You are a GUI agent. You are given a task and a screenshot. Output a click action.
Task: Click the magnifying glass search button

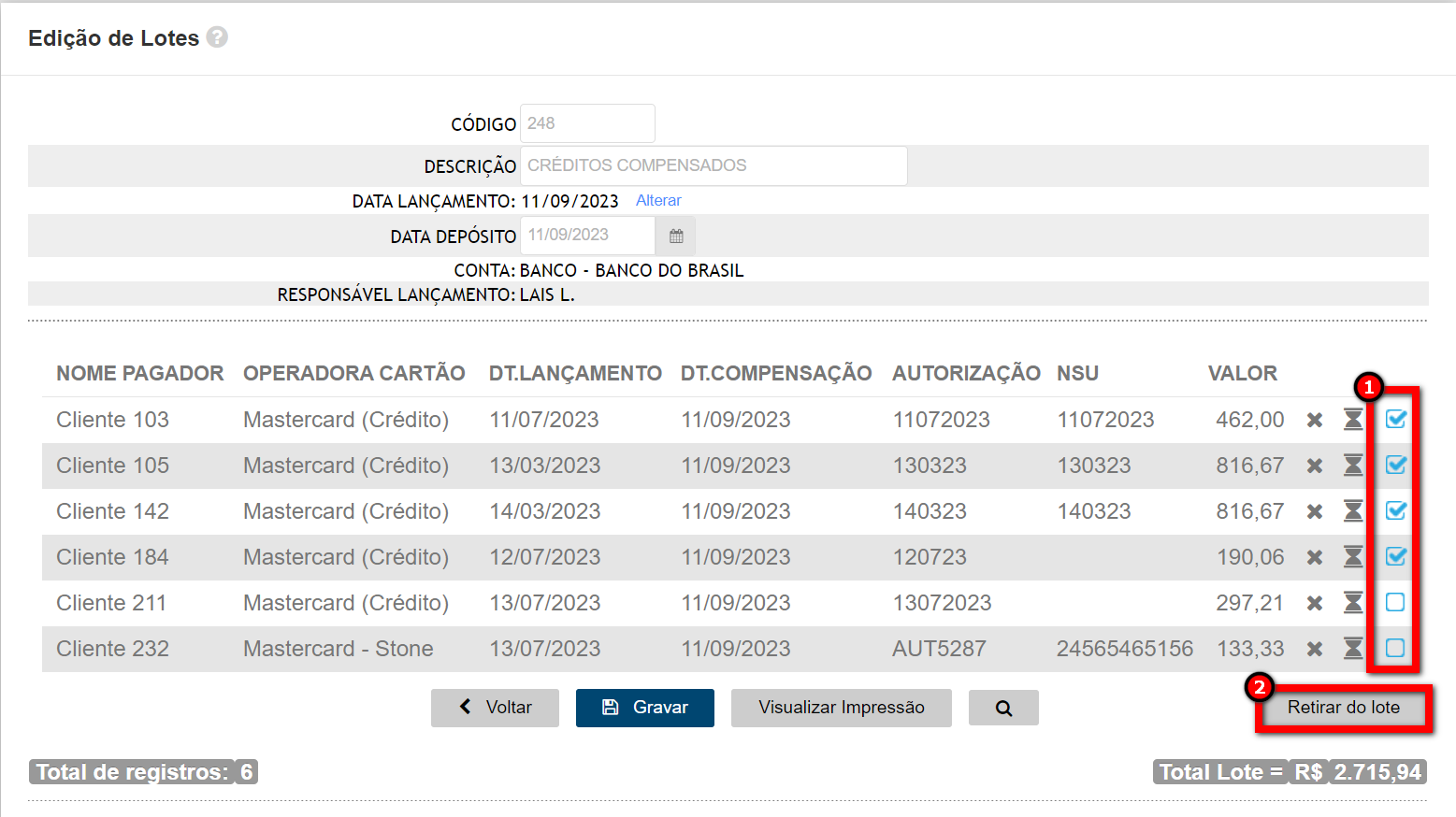click(x=1003, y=709)
